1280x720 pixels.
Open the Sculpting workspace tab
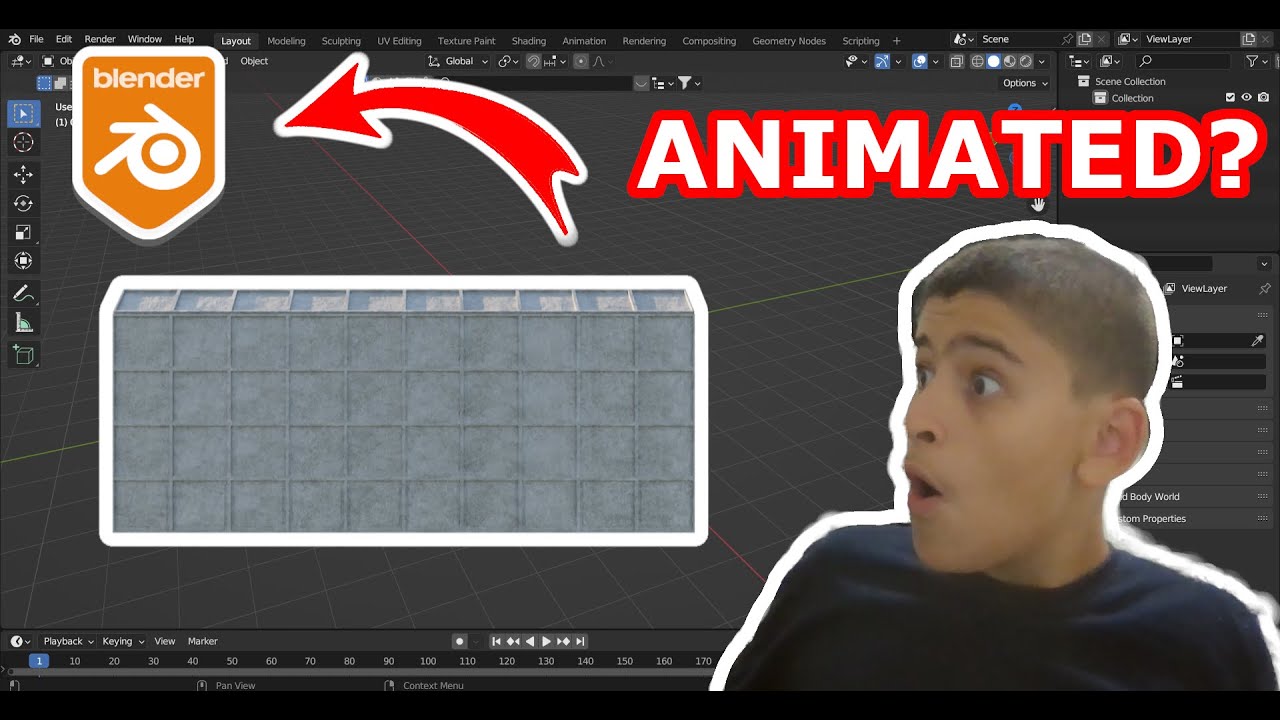[341, 41]
